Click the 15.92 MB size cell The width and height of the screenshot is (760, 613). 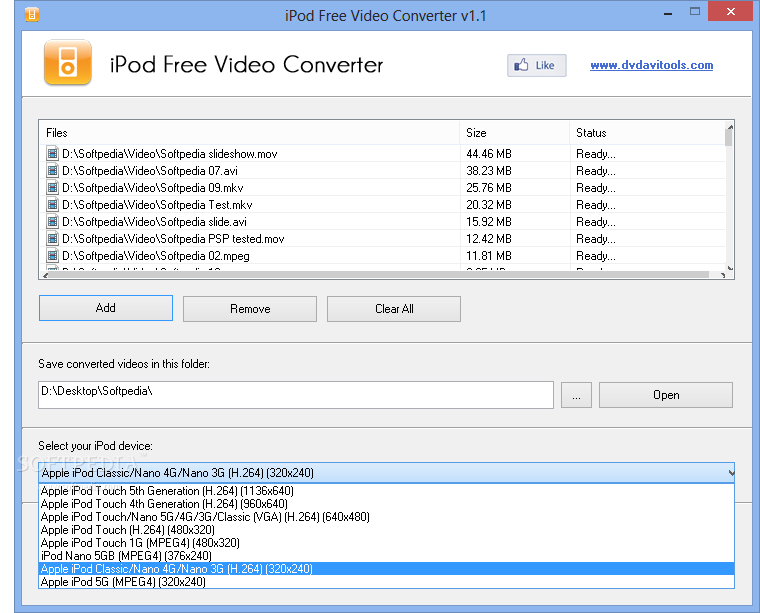click(489, 222)
